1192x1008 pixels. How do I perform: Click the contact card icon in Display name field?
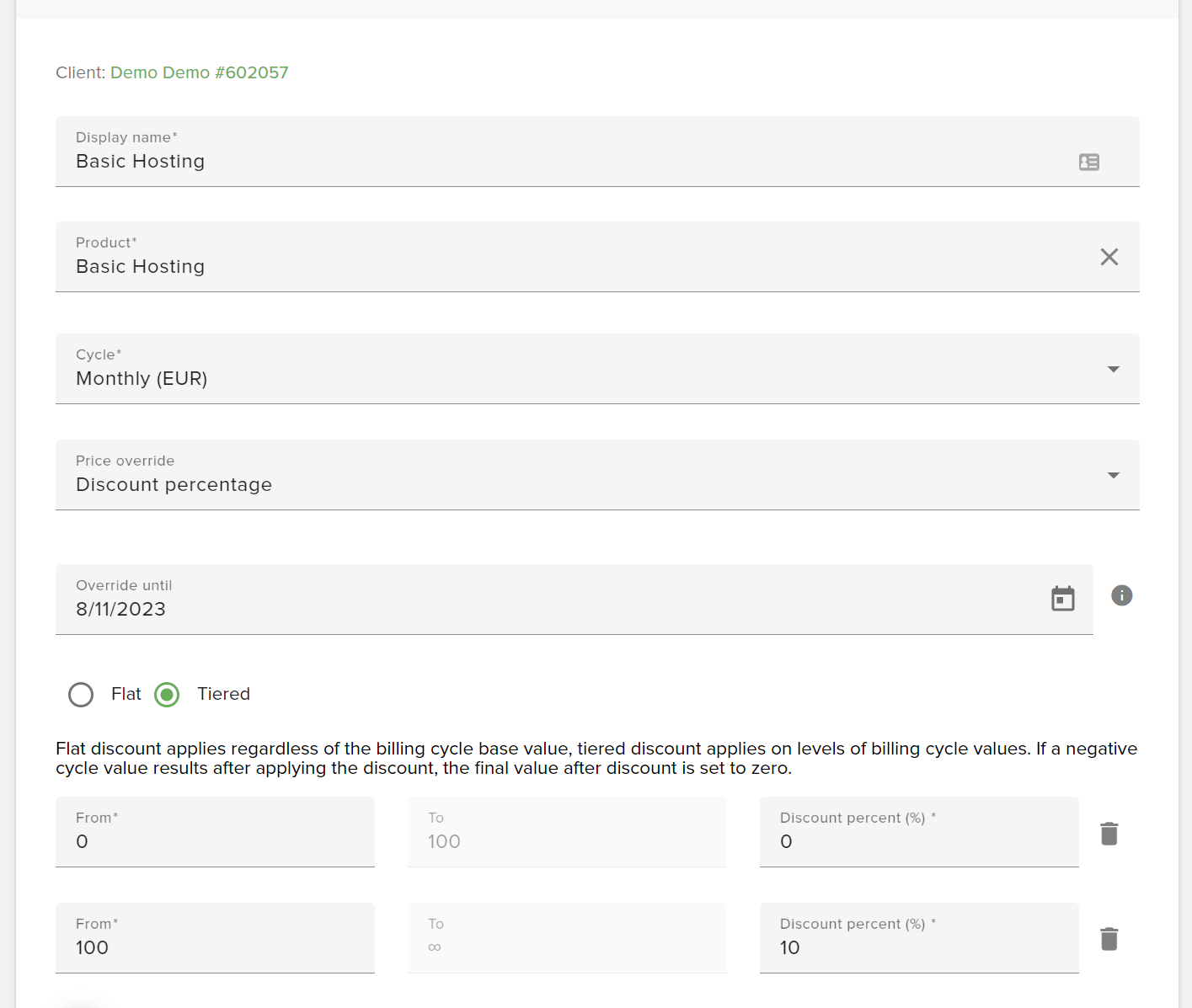point(1088,162)
